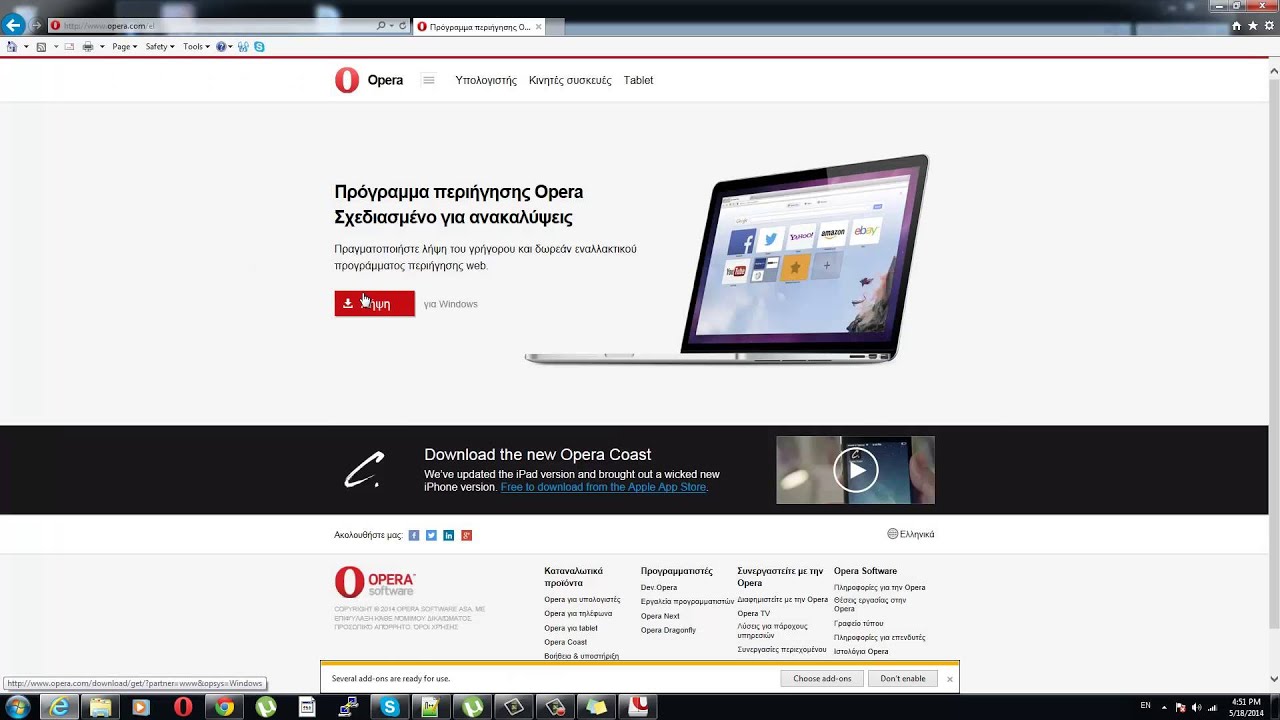Click the red Λήψη download button
The image size is (1280, 720).
click(374, 304)
